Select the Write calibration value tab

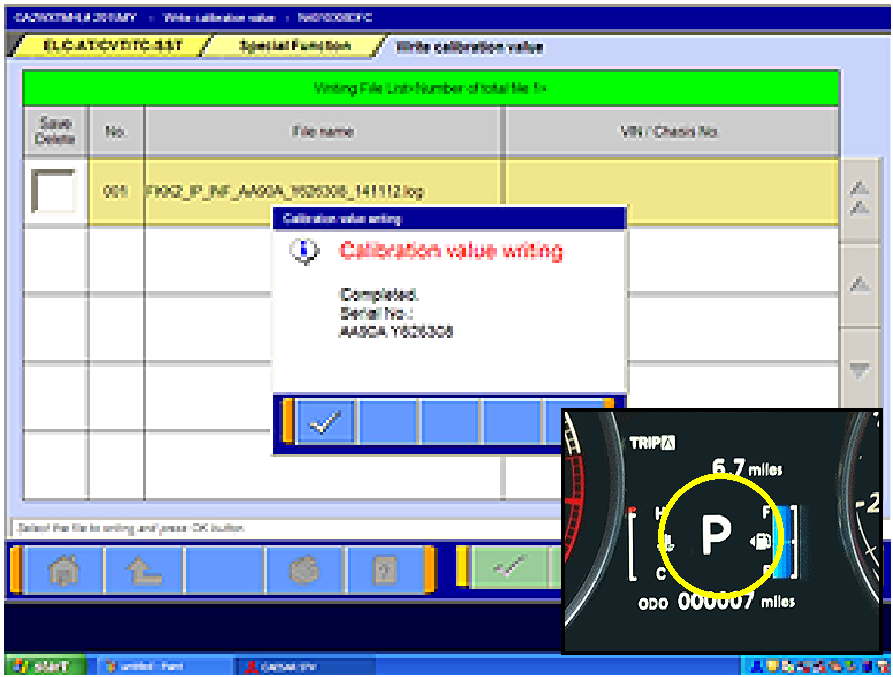click(469, 47)
